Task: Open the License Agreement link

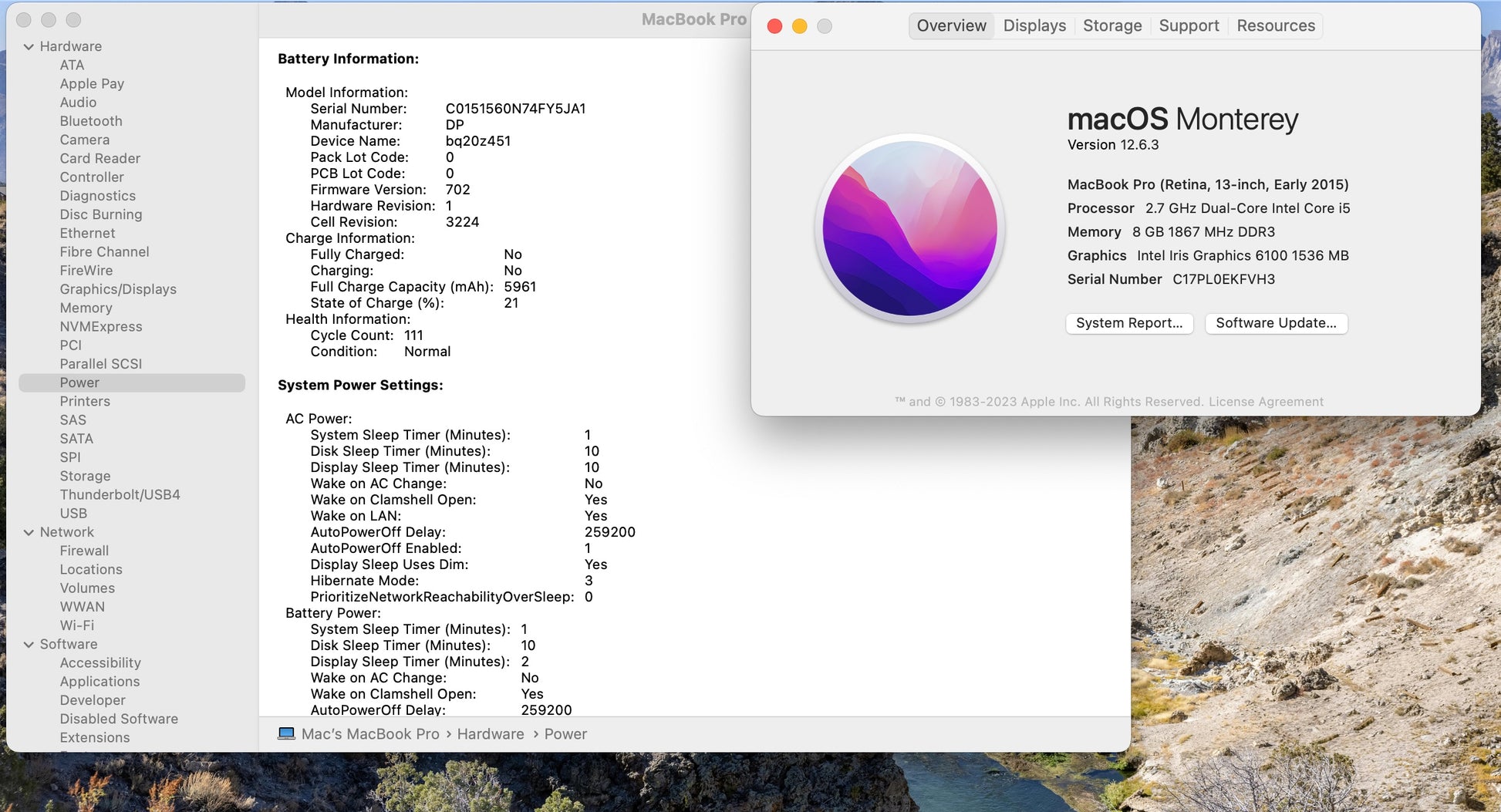Action: [1266, 402]
